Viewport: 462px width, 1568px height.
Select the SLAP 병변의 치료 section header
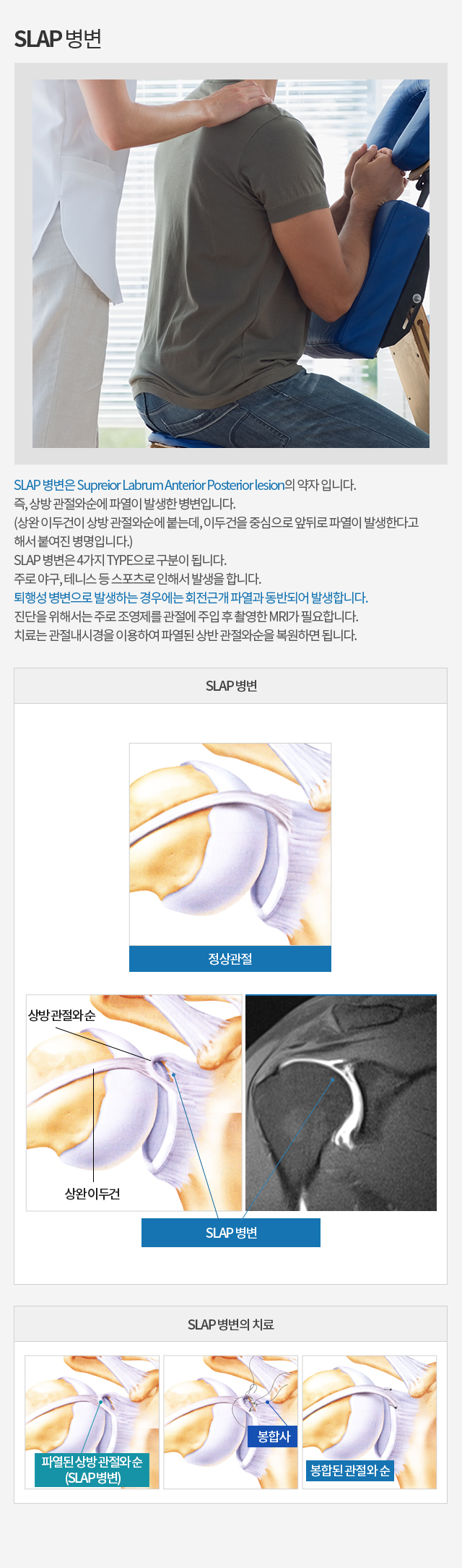pyautogui.click(x=231, y=1324)
